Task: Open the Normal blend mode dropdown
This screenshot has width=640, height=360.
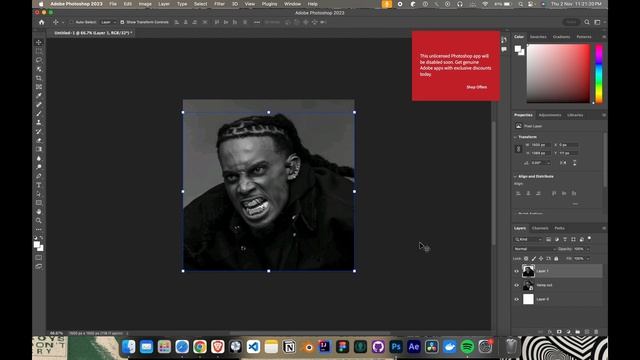Action: point(534,249)
